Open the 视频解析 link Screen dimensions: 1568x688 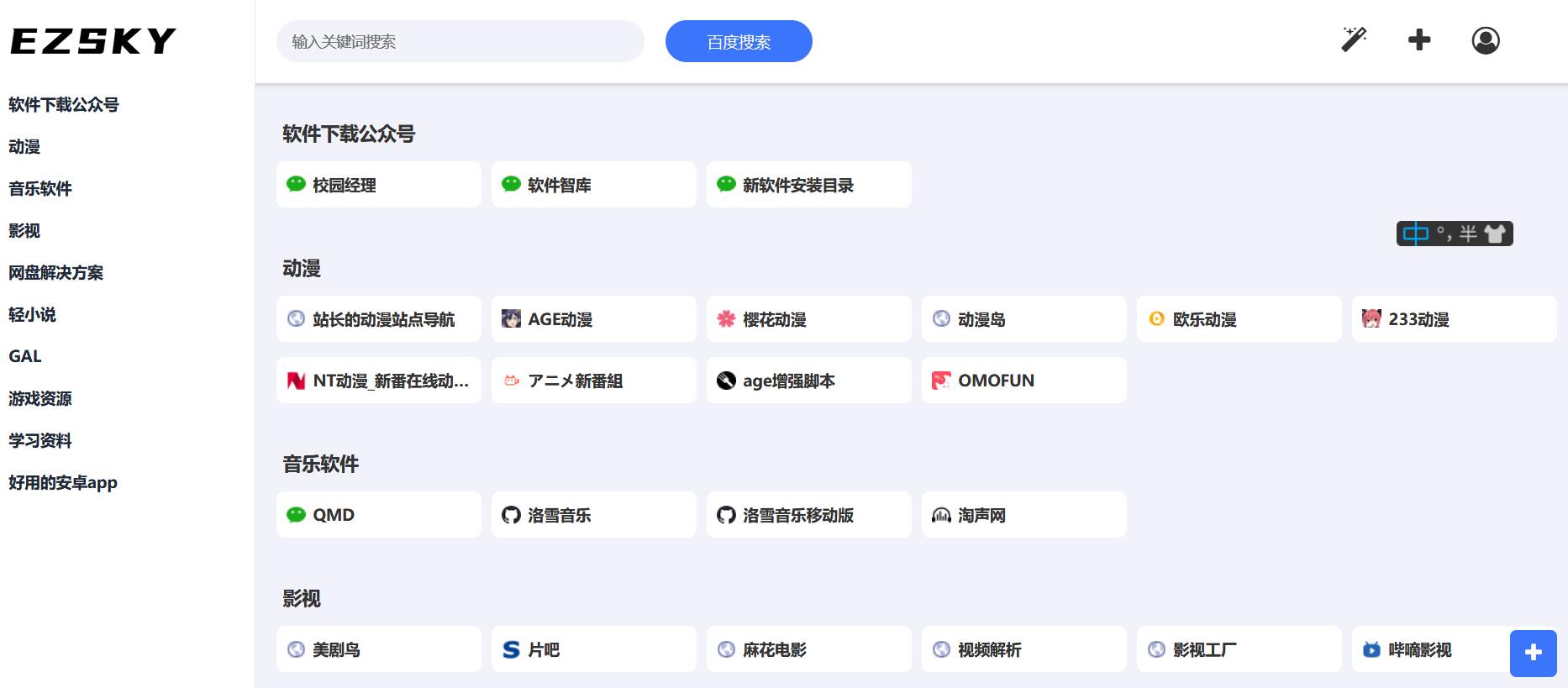[x=1024, y=649]
